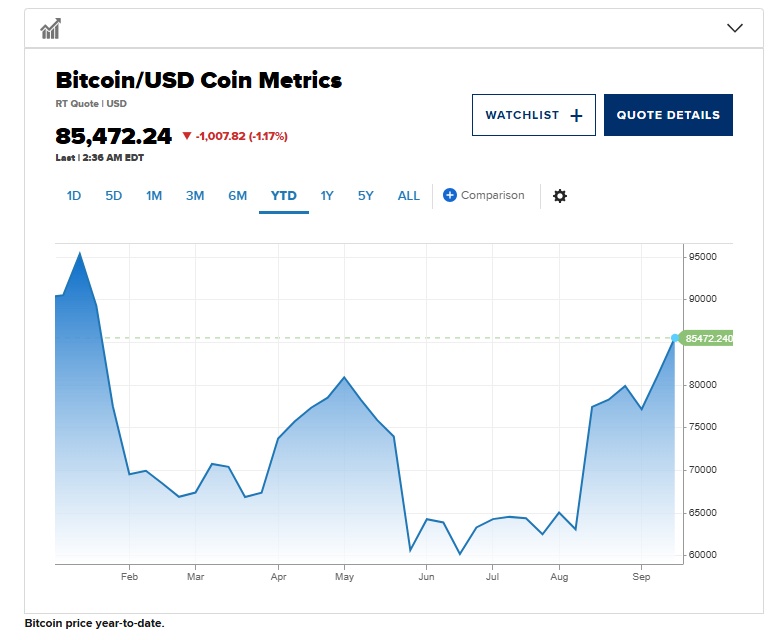Click the plus sign in Watchlist button
Screen dimensions: 778x640
pyautogui.click(x=576, y=116)
